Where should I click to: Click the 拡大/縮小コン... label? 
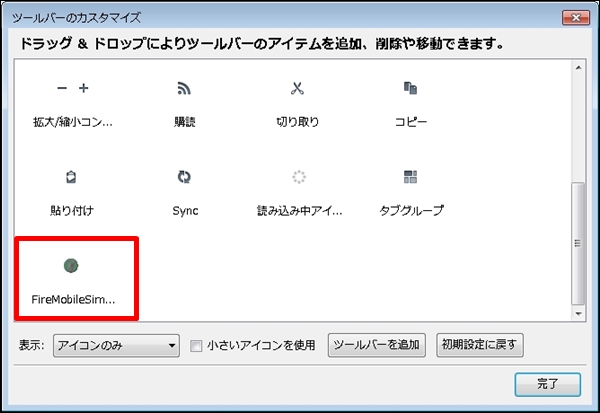point(73,122)
